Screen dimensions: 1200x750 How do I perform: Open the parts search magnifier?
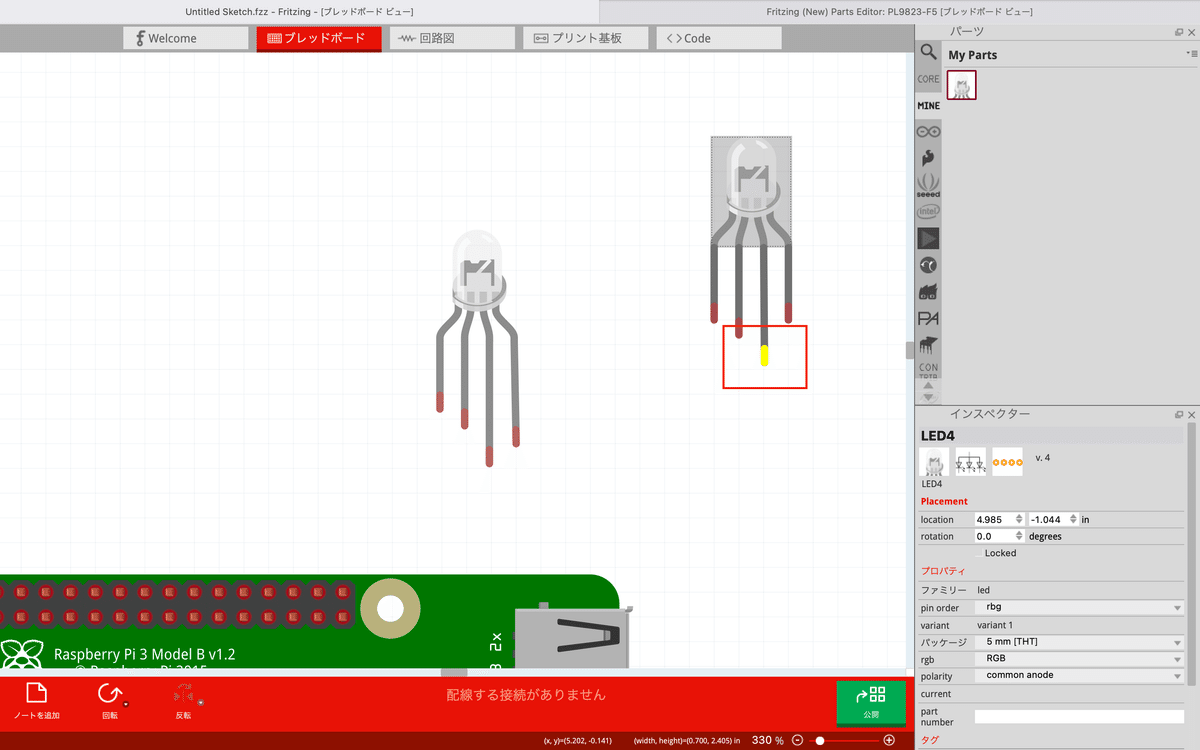coord(929,52)
